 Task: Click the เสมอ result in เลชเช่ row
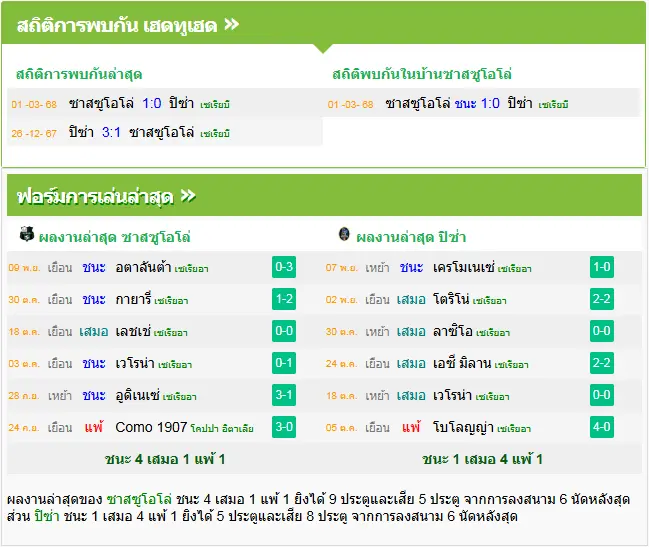tap(94, 331)
